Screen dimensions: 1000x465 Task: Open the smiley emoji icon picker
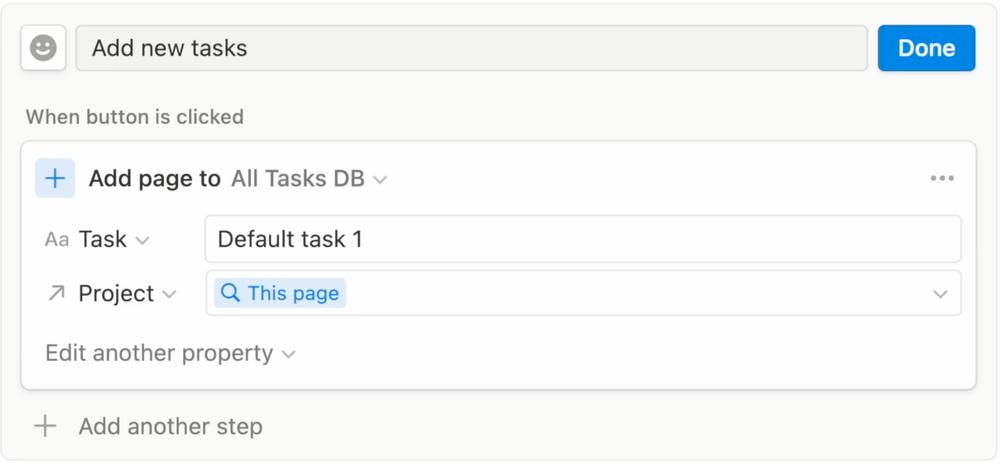click(x=43, y=48)
